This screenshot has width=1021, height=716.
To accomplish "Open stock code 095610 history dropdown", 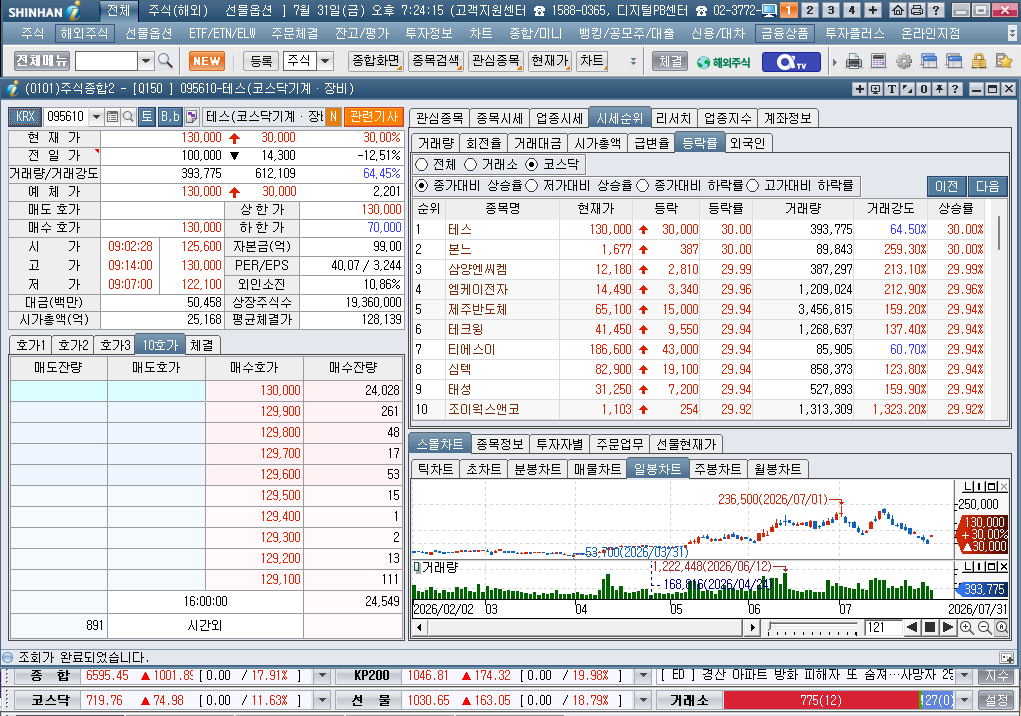I will click(96, 117).
